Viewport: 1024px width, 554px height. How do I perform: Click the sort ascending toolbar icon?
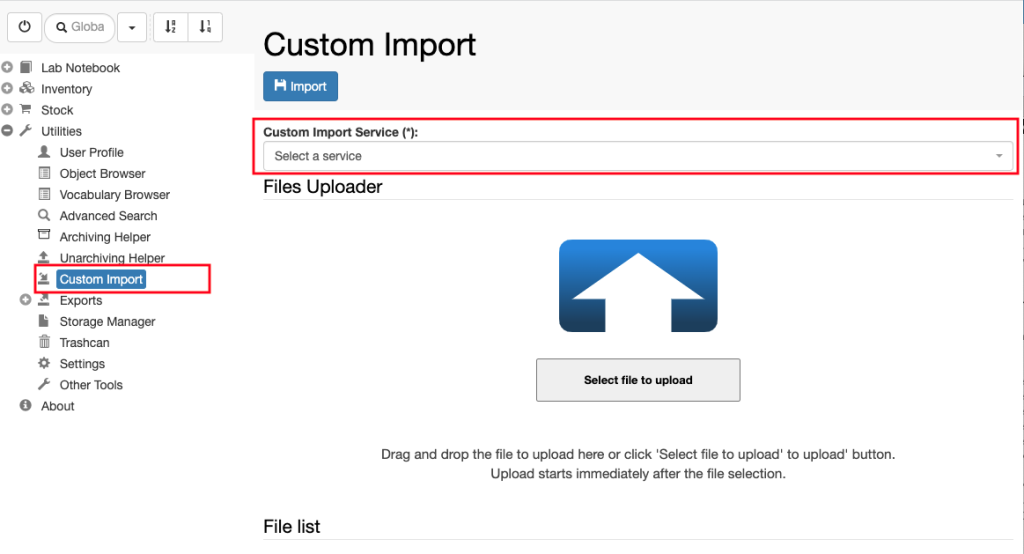point(170,27)
